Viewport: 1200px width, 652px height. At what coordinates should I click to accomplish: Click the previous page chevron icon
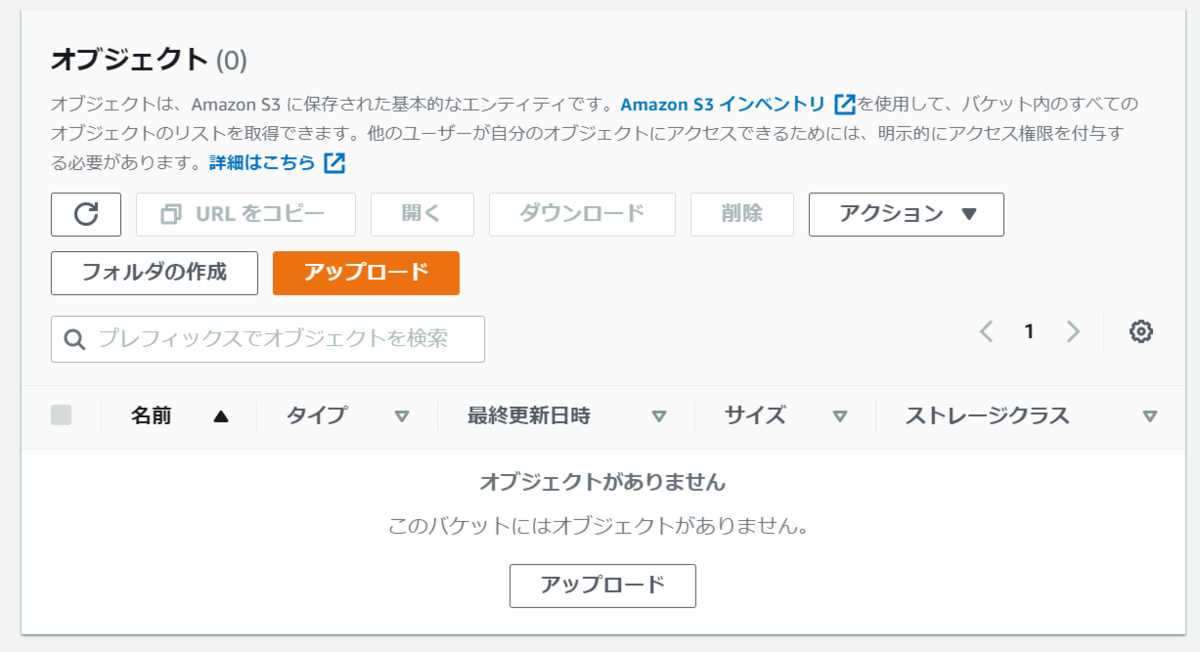(x=986, y=331)
